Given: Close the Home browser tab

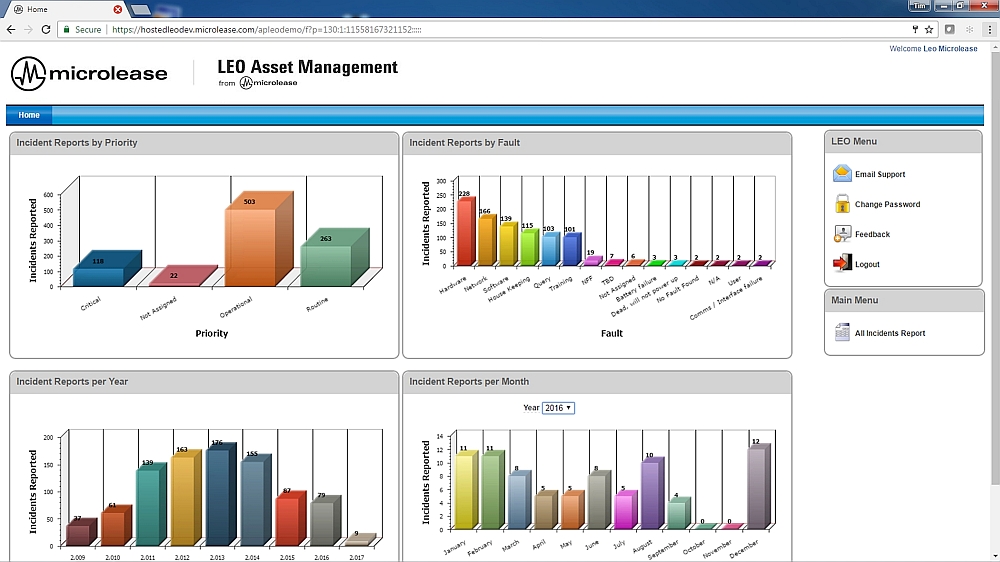Looking at the screenshot, I should pyautogui.click(x=119, y=9).
